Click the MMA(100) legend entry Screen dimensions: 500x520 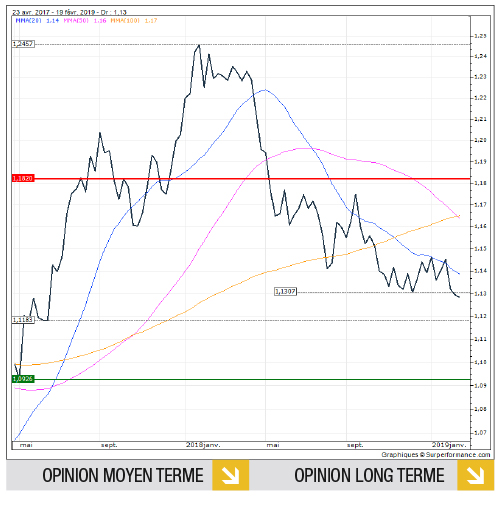tap(134, 21)
